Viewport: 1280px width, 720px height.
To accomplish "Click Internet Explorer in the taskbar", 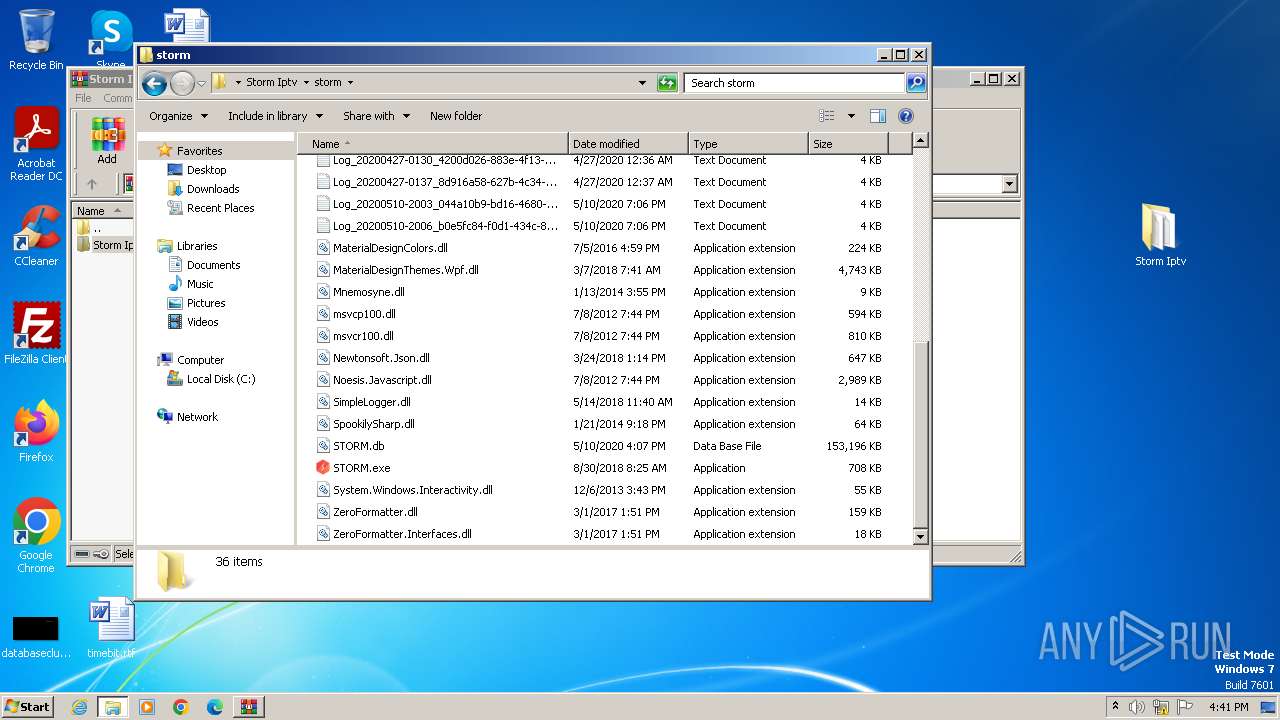I will (79, 707).
